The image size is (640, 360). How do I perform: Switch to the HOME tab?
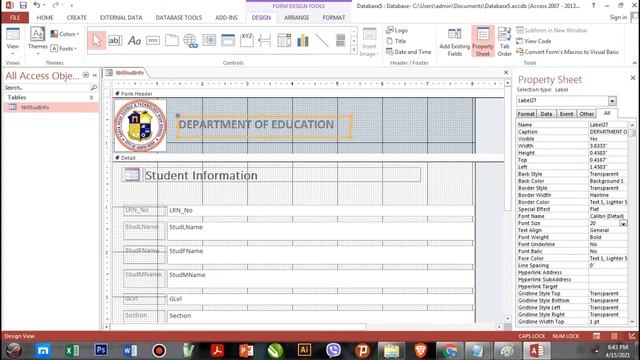coord(45,18)
